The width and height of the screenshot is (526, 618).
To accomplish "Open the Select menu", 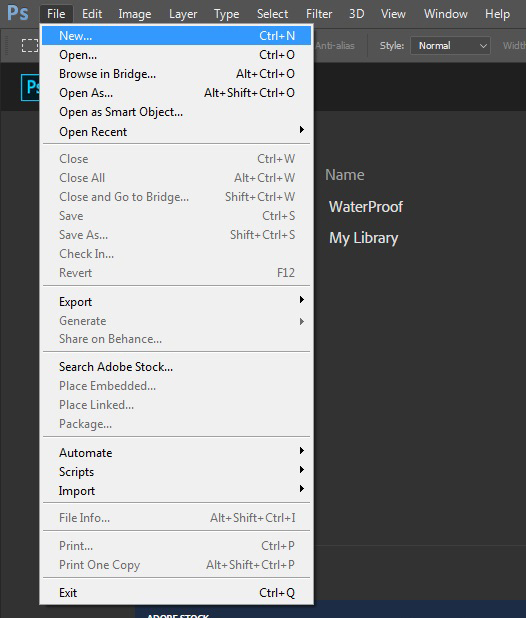I will click(272, 14).
